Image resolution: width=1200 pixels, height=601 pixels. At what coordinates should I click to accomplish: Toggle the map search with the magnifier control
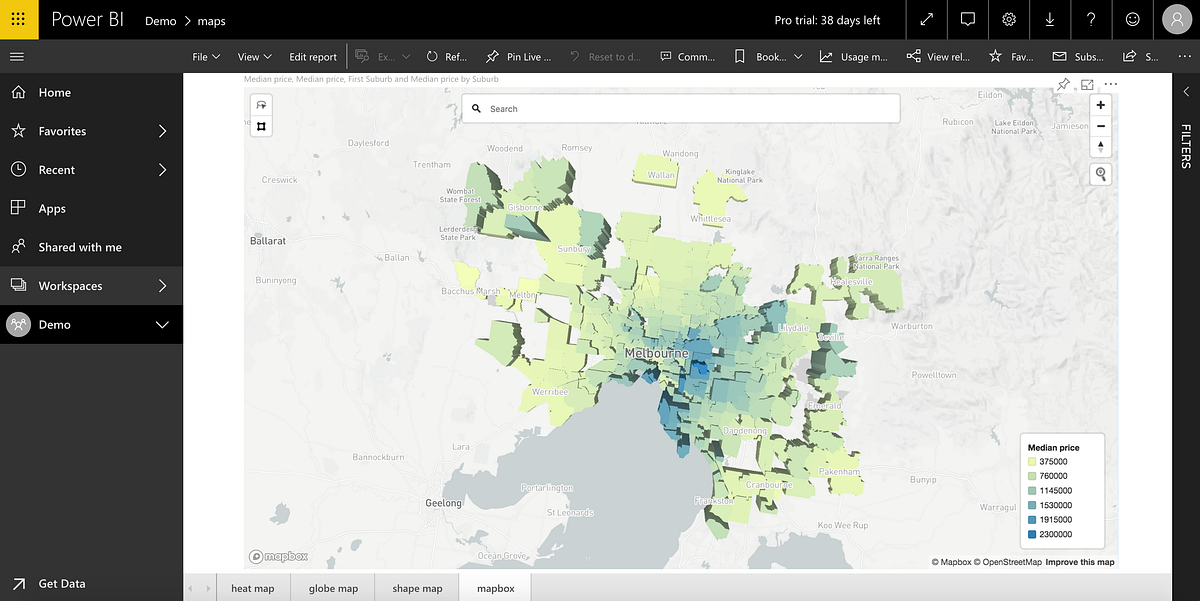1100,173
